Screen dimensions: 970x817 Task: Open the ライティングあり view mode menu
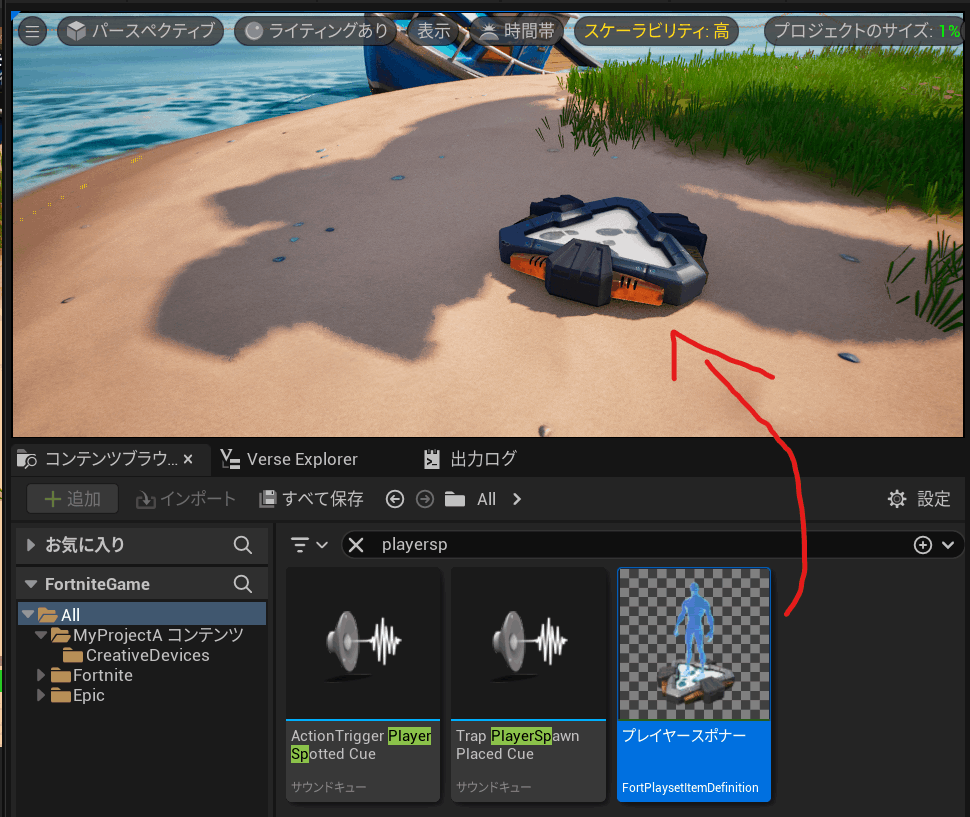pyautogui.click(x=315, y=30)
